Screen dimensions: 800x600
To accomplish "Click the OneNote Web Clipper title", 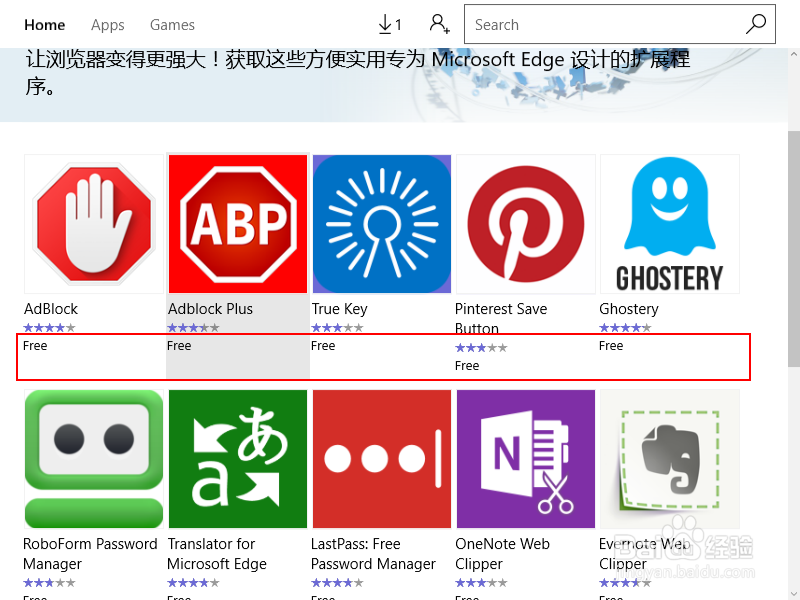I will tap(502, 554).
